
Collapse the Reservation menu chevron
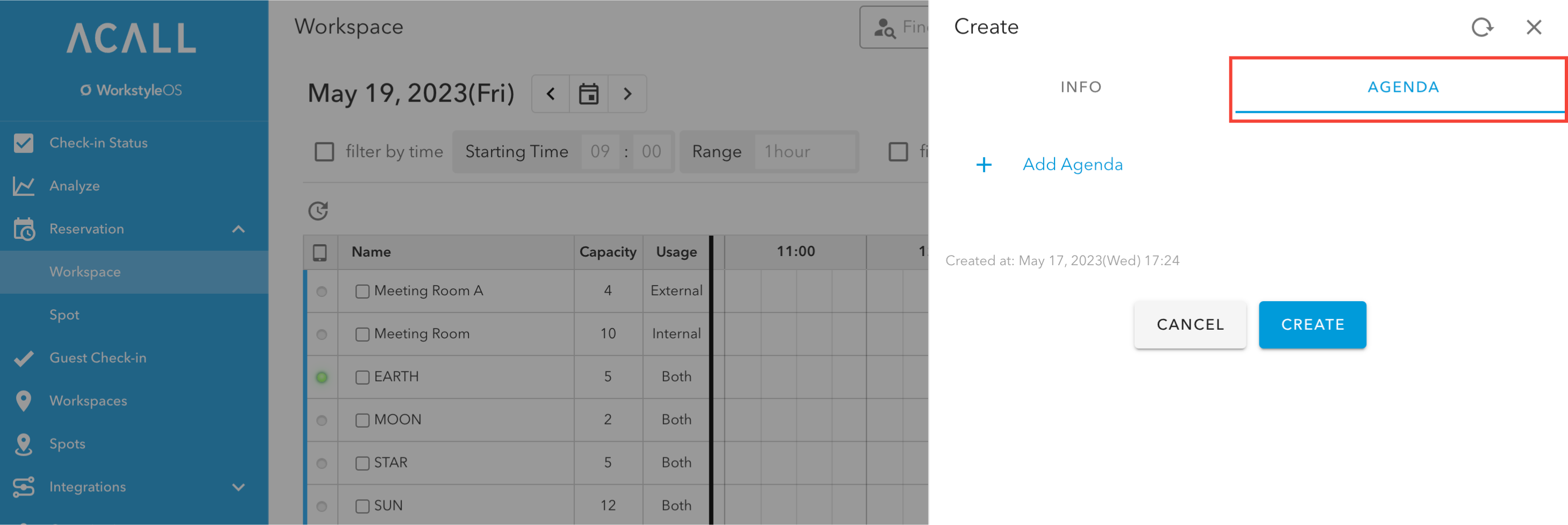click(x=239, y=229)
